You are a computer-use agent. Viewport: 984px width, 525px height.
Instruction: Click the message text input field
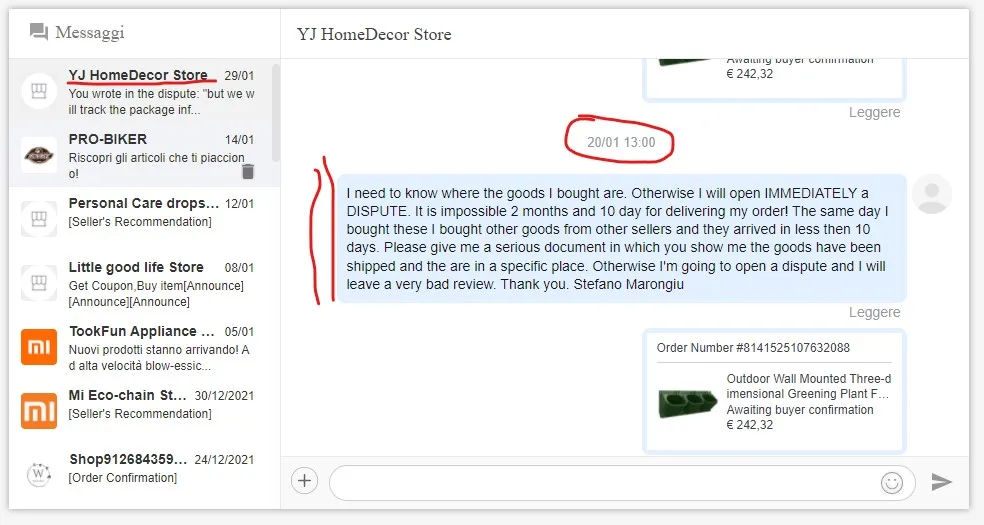[622, 482]
